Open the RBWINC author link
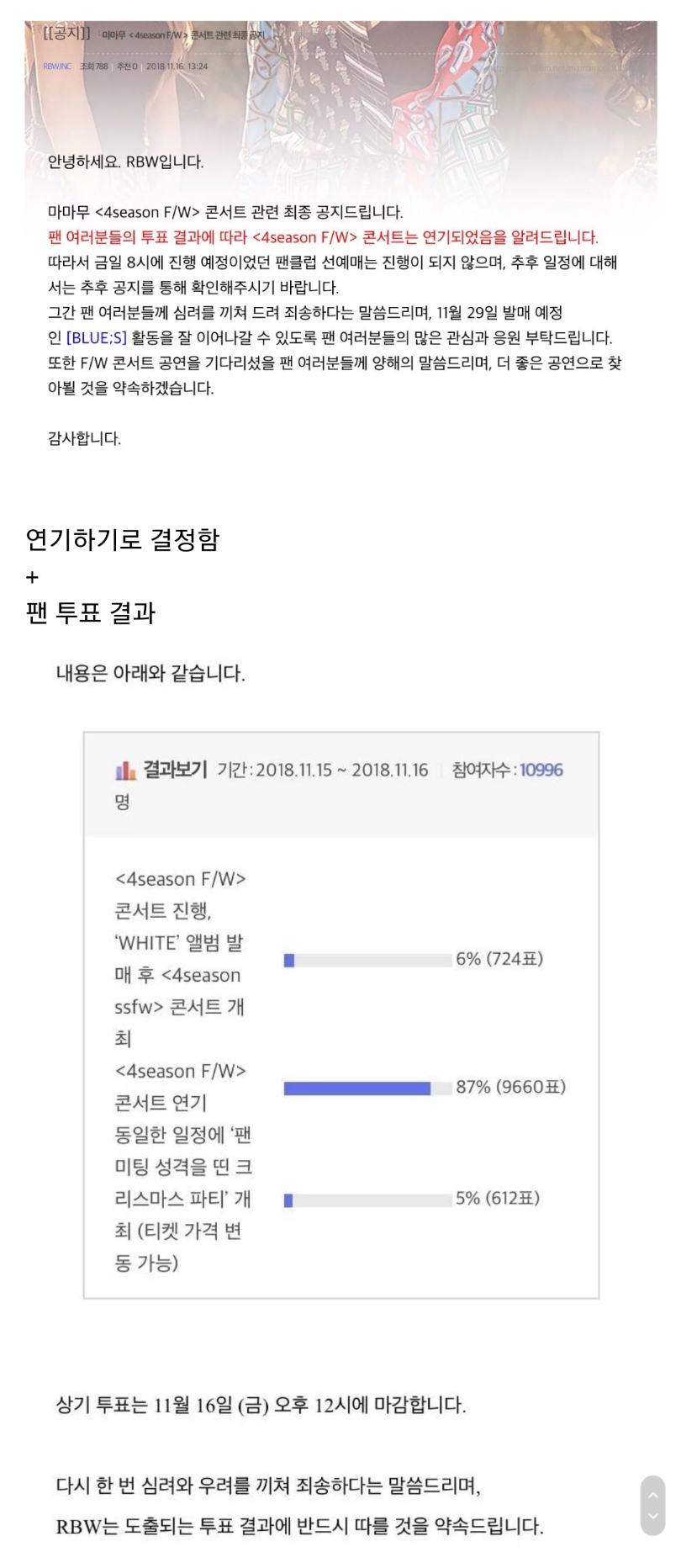Screen dimensions: 681x1568 57,66
